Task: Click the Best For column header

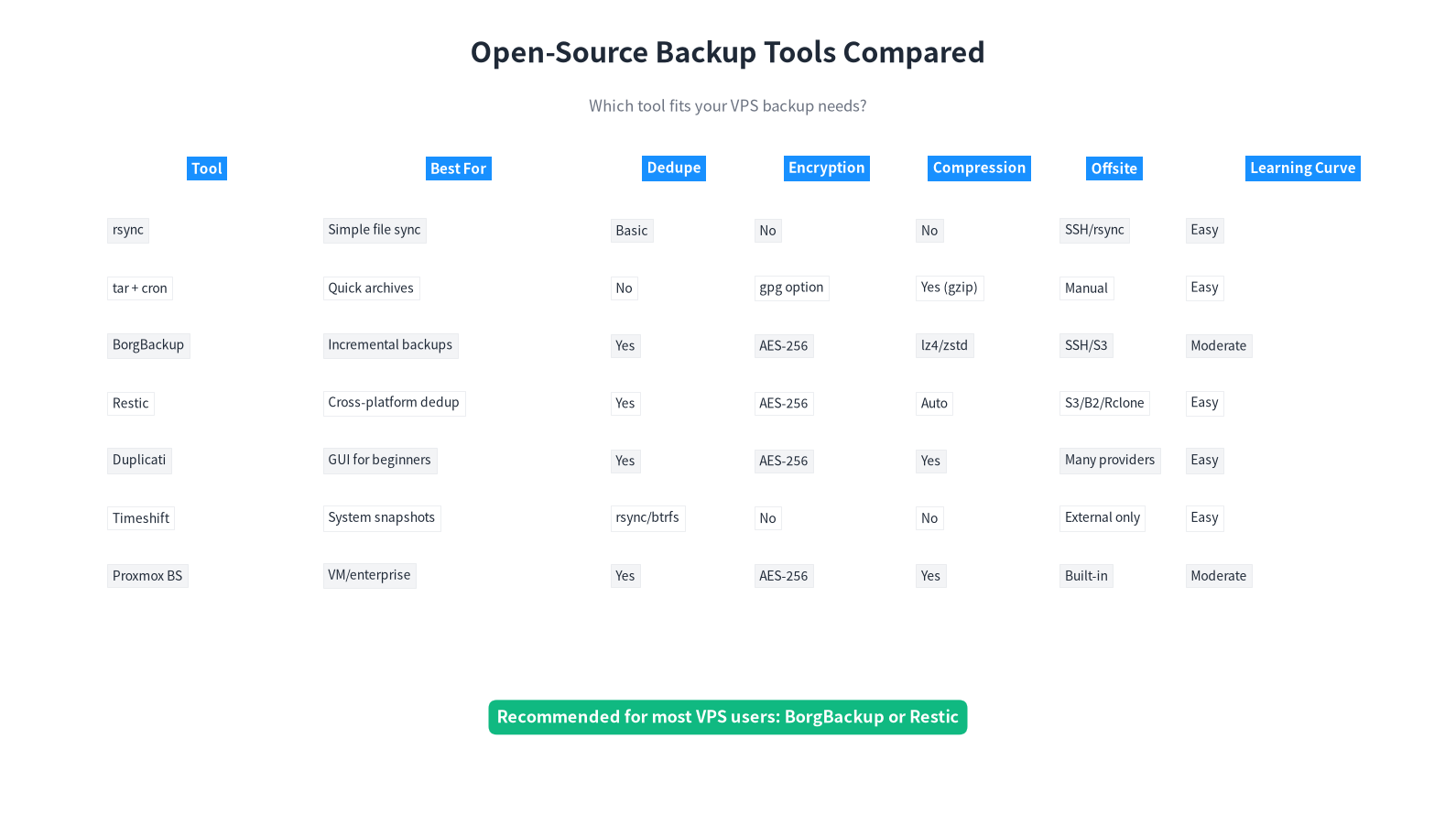Action: (x=458, y=168)
